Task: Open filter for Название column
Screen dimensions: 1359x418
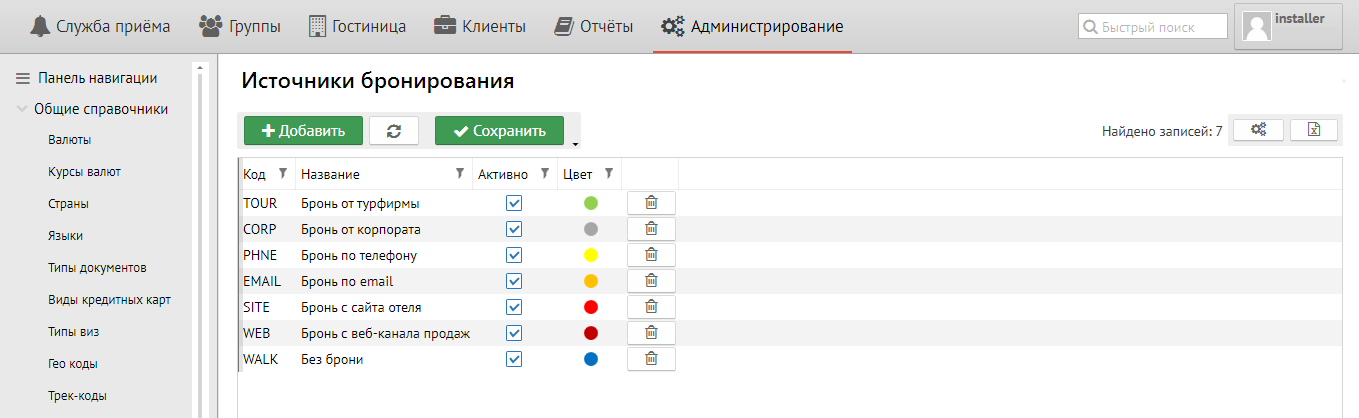Action: click(459, 173)
